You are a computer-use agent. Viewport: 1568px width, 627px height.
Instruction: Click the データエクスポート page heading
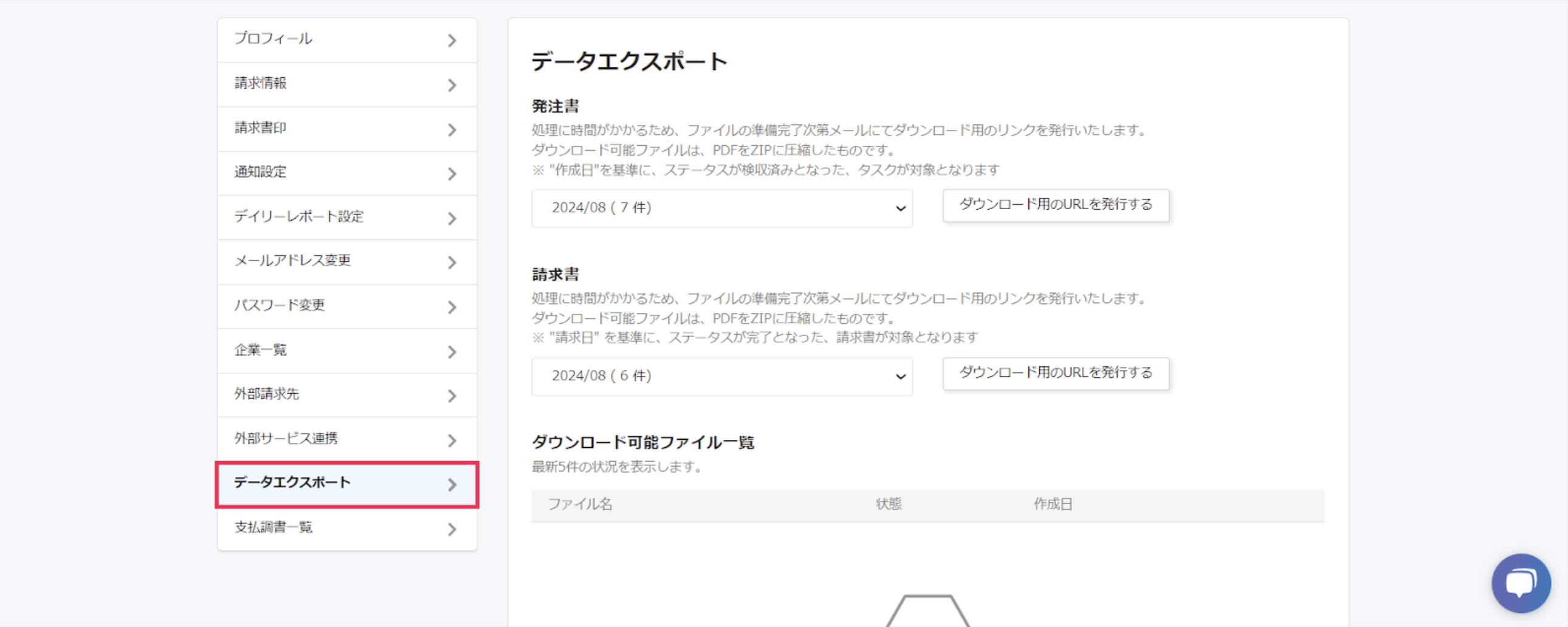click(x=630, y=61)
